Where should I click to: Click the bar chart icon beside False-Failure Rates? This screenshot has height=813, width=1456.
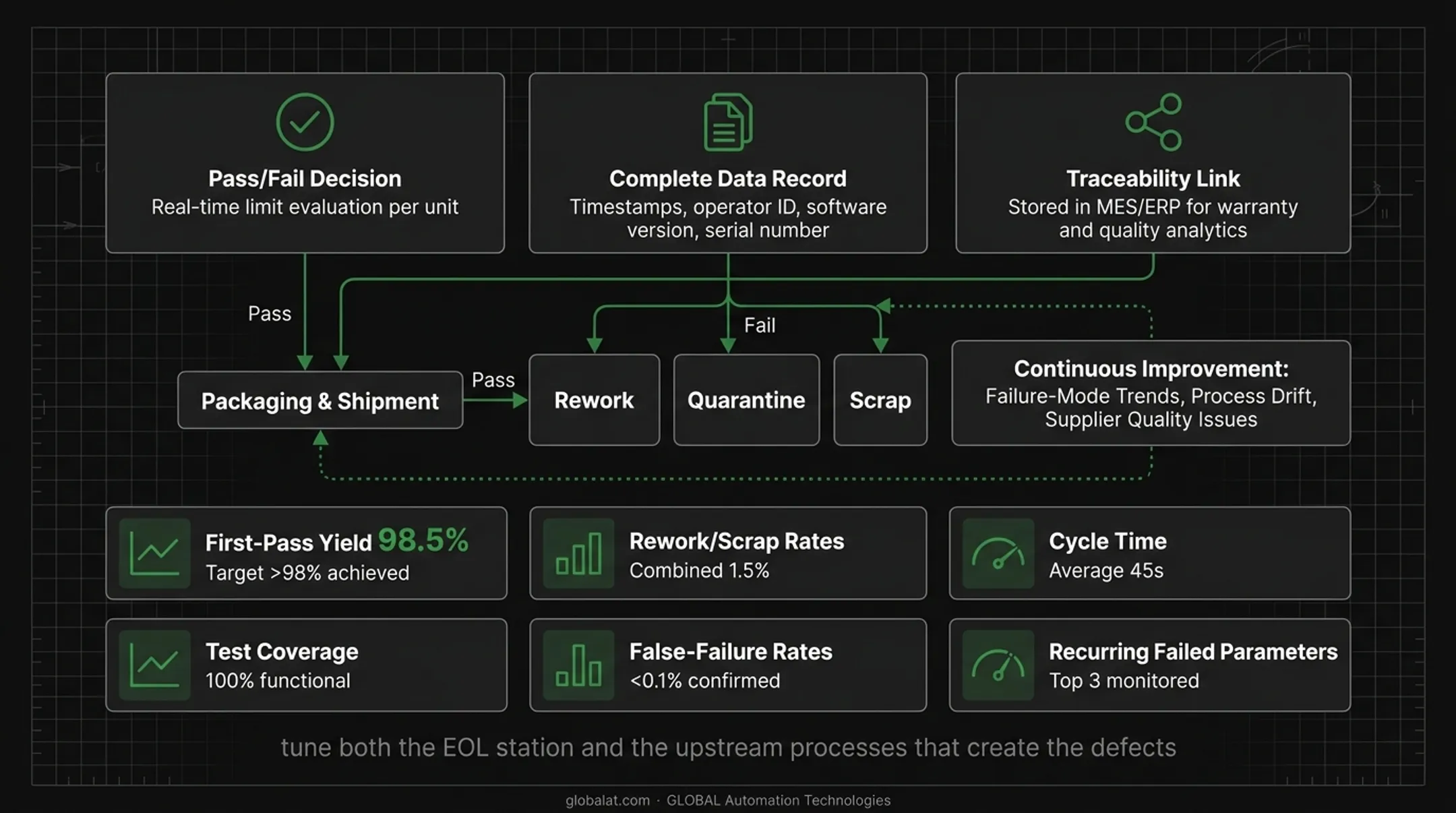click(578, 665)
